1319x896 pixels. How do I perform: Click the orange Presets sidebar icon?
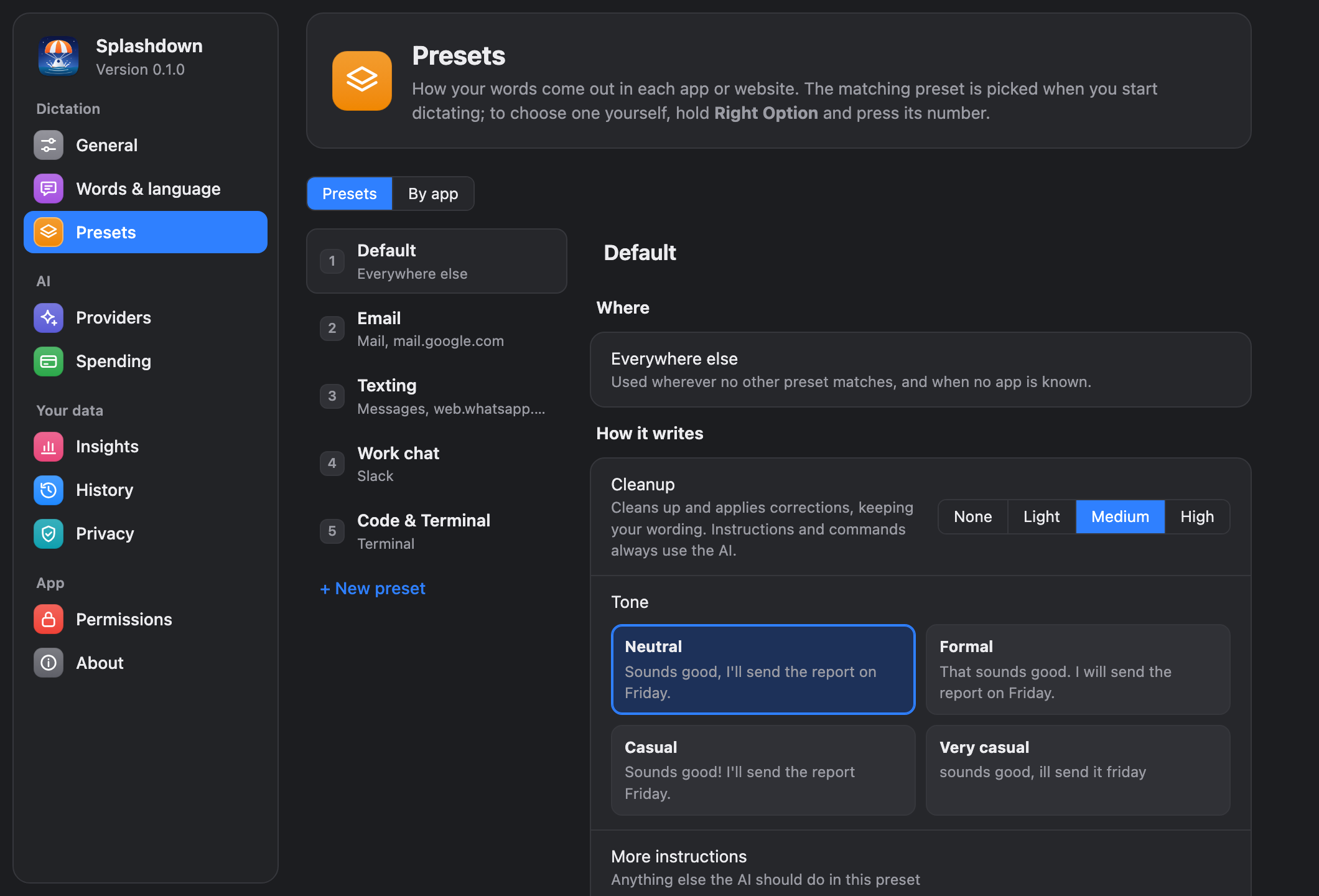[x=49, y=232]
